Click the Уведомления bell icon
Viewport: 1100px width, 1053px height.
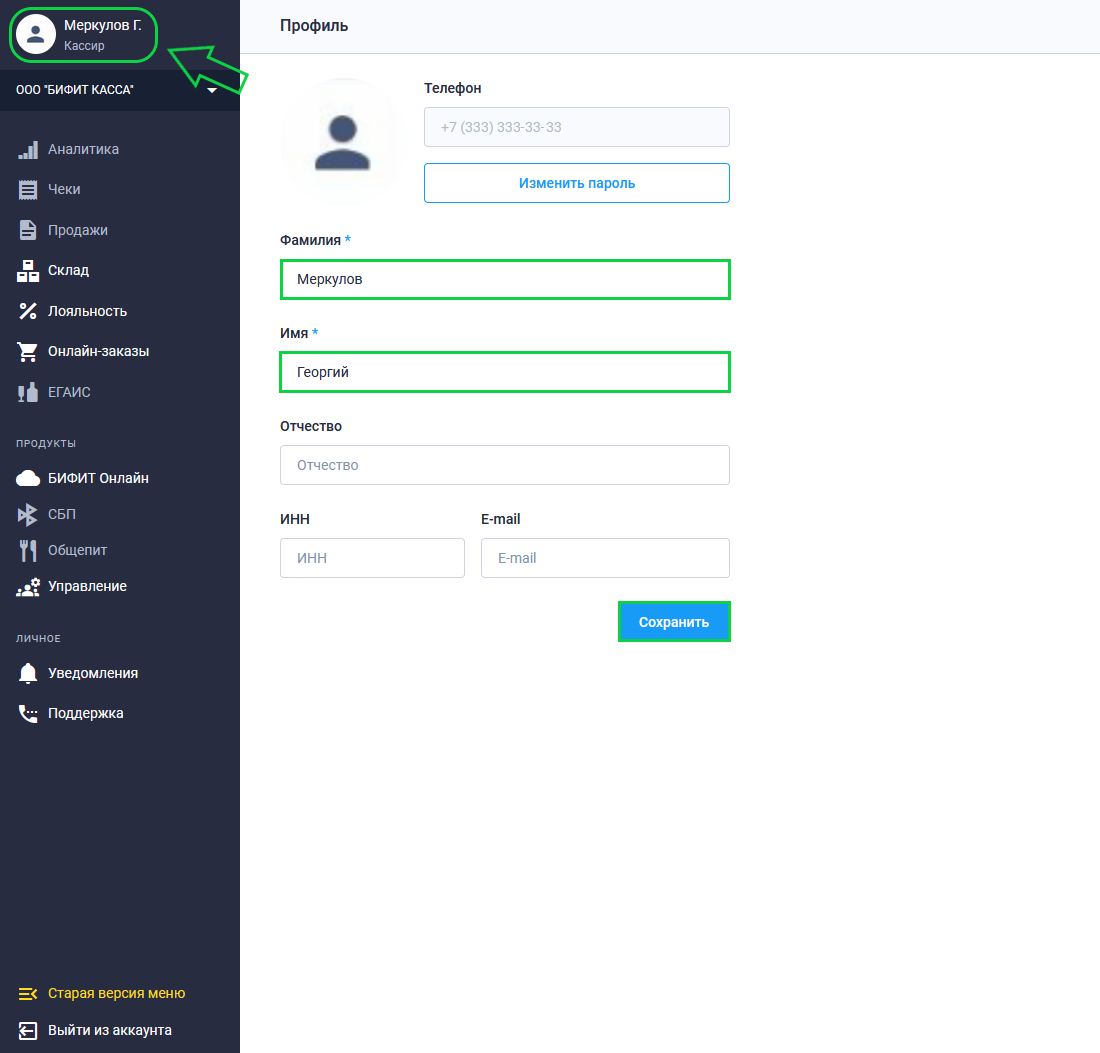[28, 673]
